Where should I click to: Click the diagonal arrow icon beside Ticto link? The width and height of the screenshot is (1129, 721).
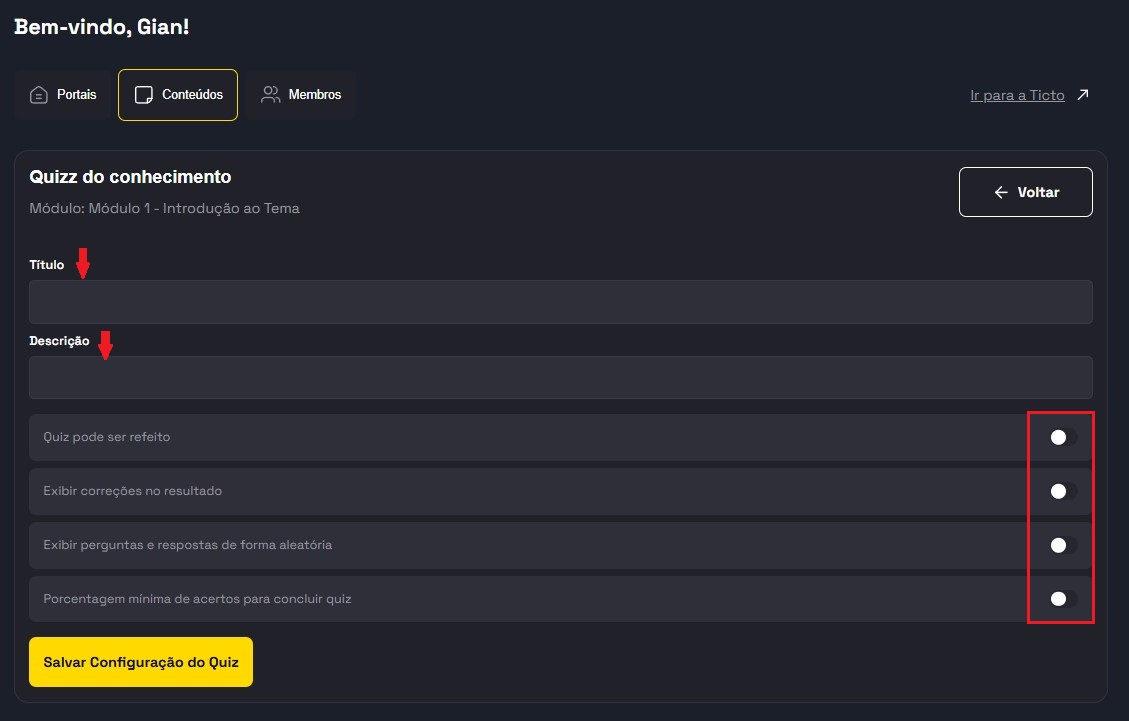[1082, 96]
